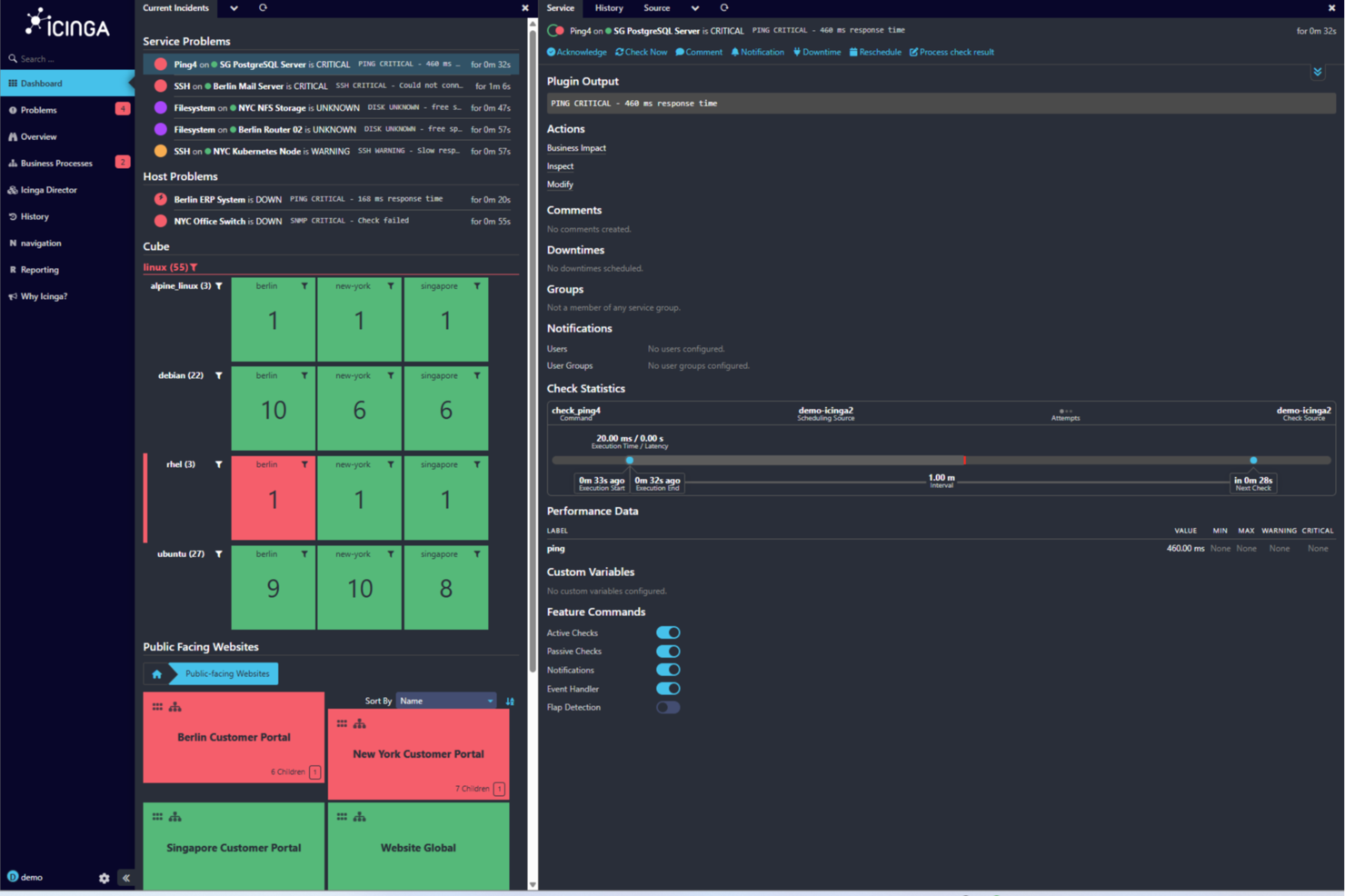Viewport: 1345px width, 896px height.
Task: Open the demo user menu
Action: tap(25, 878)
